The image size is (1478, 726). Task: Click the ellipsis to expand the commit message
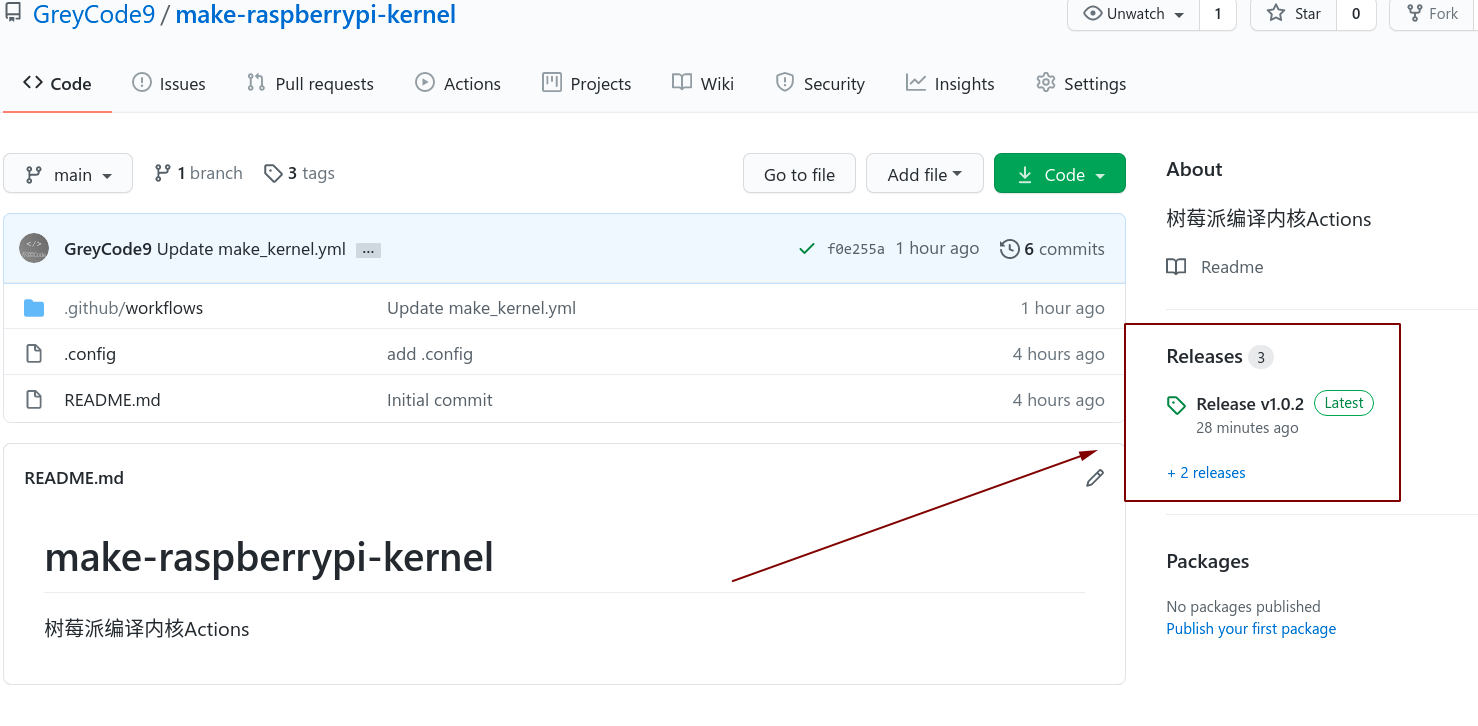click(368, 250)
